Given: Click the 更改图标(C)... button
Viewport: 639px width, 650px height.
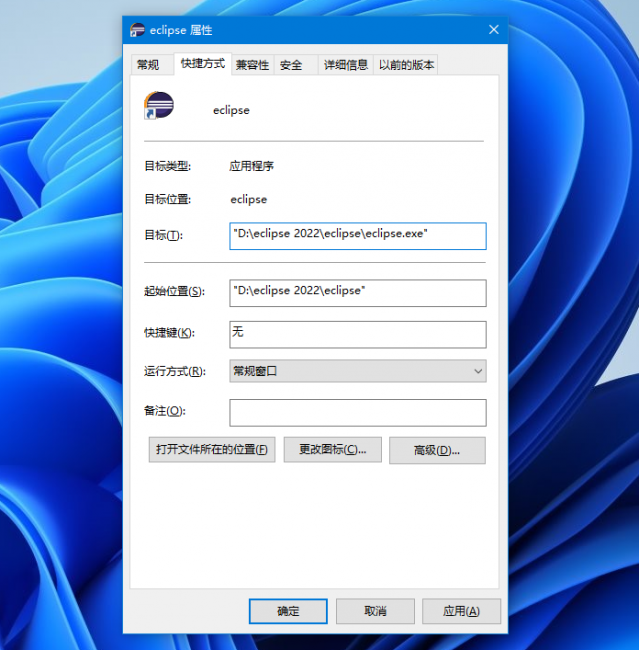Looking at the screenshot, I should pyautogui.click(x=333, y=449).
